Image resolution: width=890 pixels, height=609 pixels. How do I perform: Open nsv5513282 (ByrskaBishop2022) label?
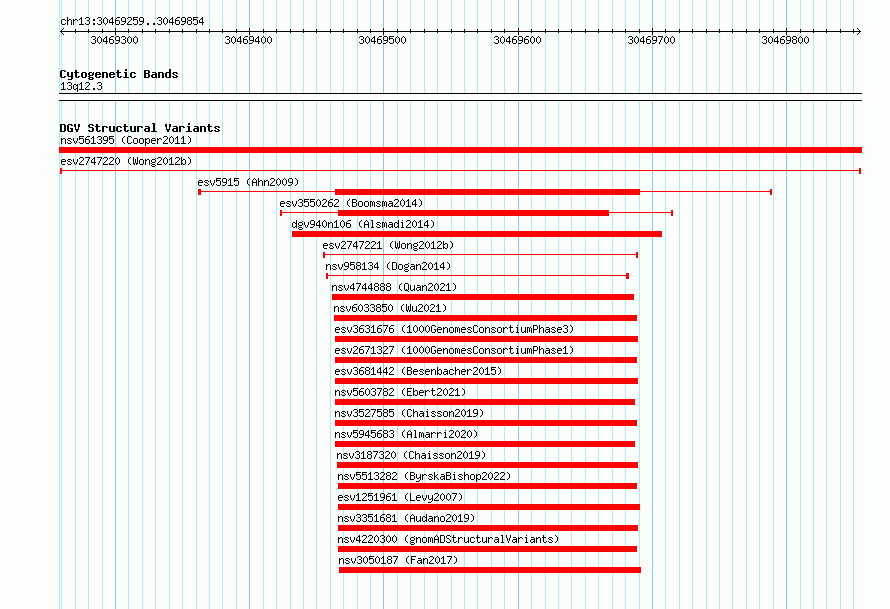424,476
